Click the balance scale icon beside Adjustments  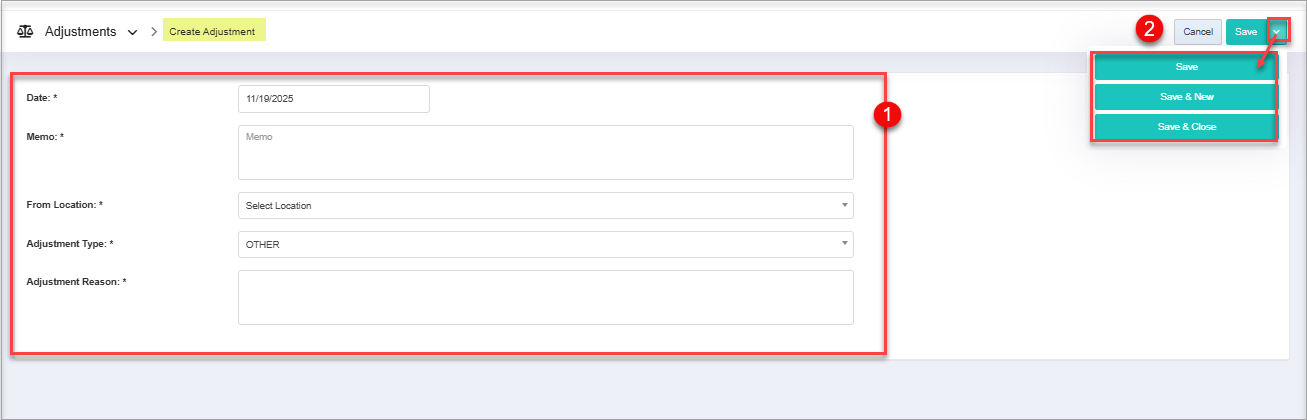(x=26, y=31)
